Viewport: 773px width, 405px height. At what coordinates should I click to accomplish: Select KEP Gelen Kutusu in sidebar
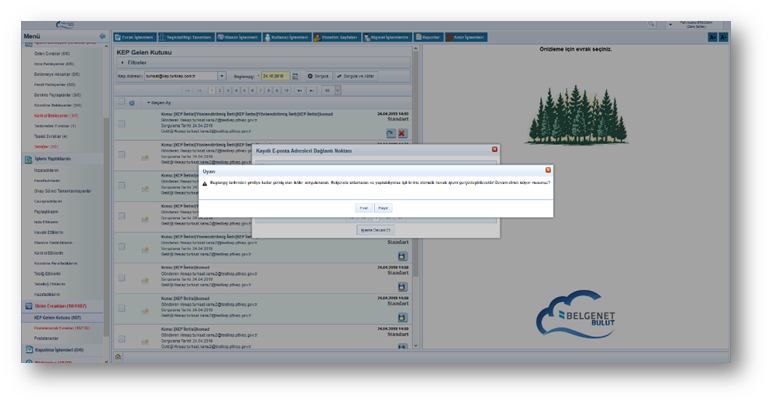pyautogui.click(x=57, y=317)
